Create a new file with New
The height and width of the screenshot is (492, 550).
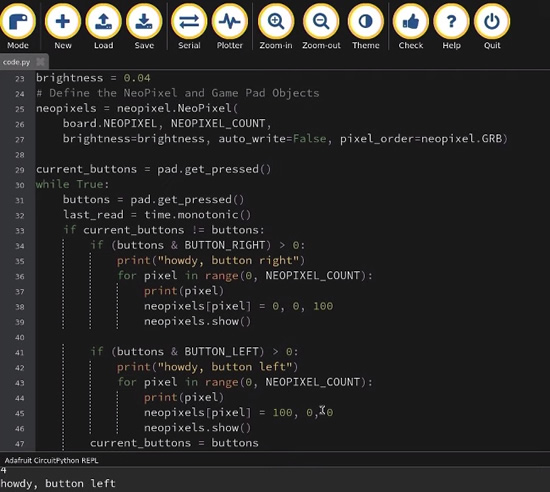(x=63, y=27)
